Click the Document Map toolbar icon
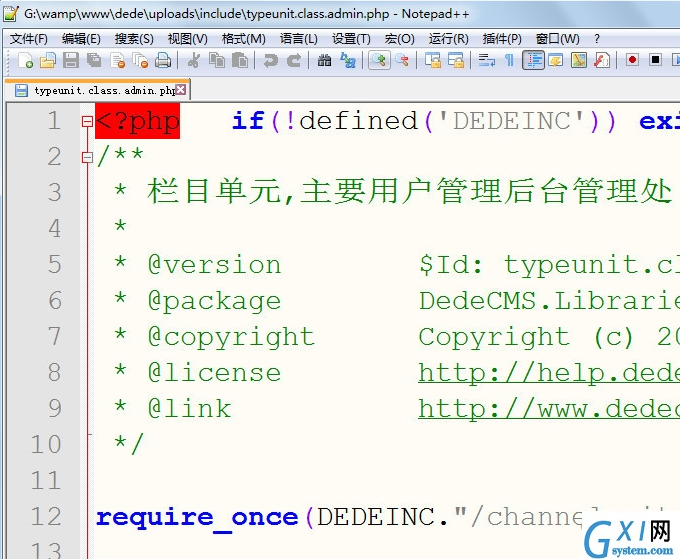This screenshot has height=559, width=680. [x=579, y=60]
